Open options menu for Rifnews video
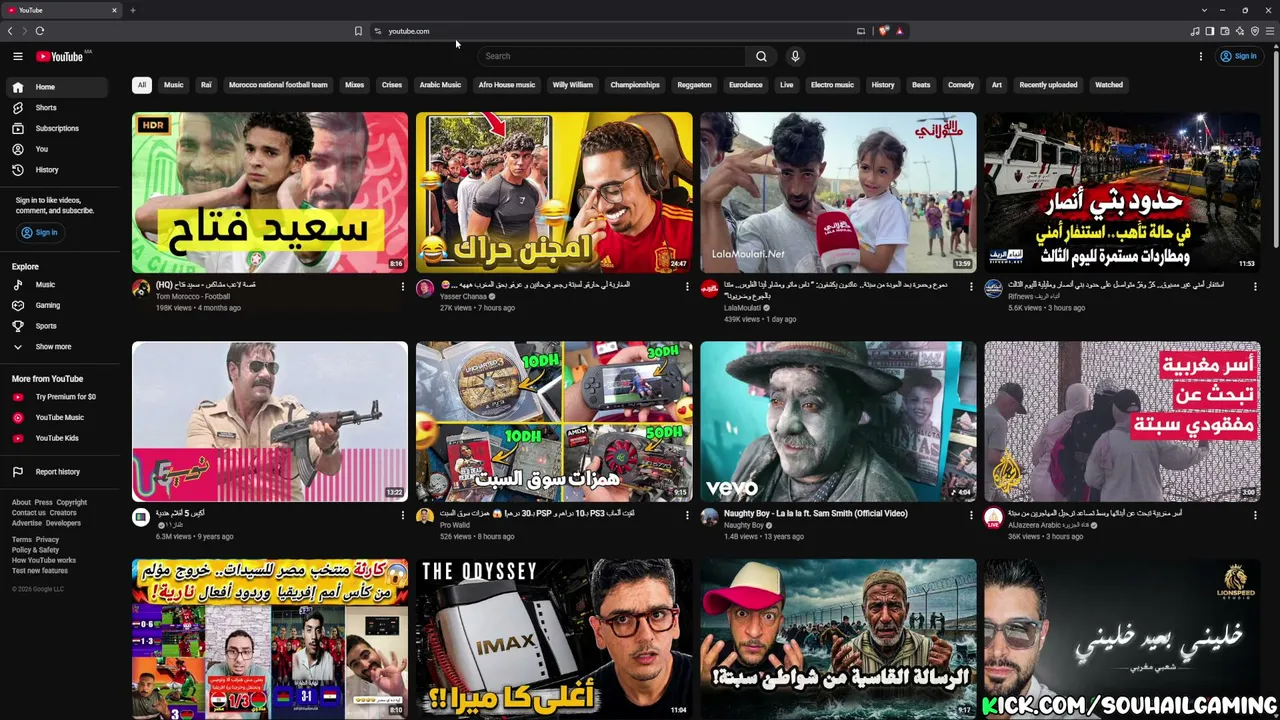 pyautogui.click(x=1255, y=287)
